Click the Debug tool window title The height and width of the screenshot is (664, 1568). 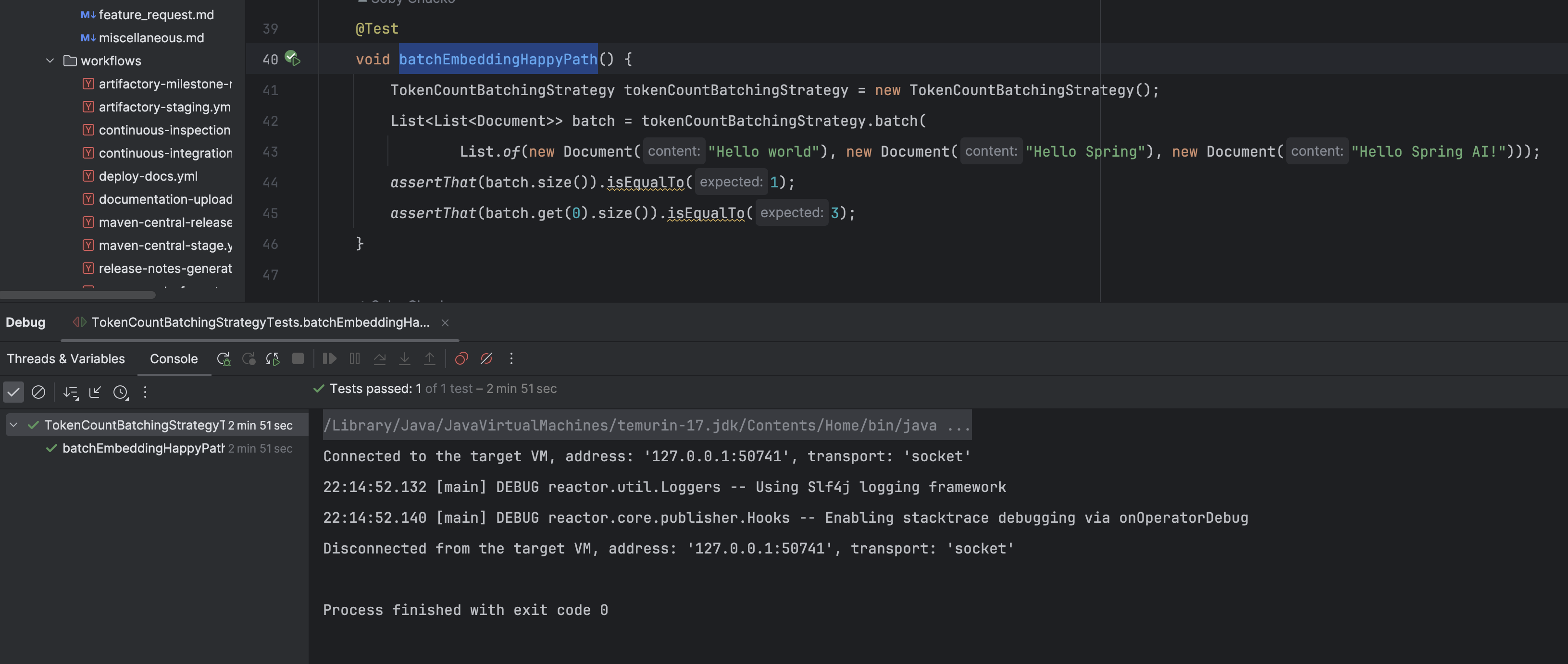click(25, 322)
